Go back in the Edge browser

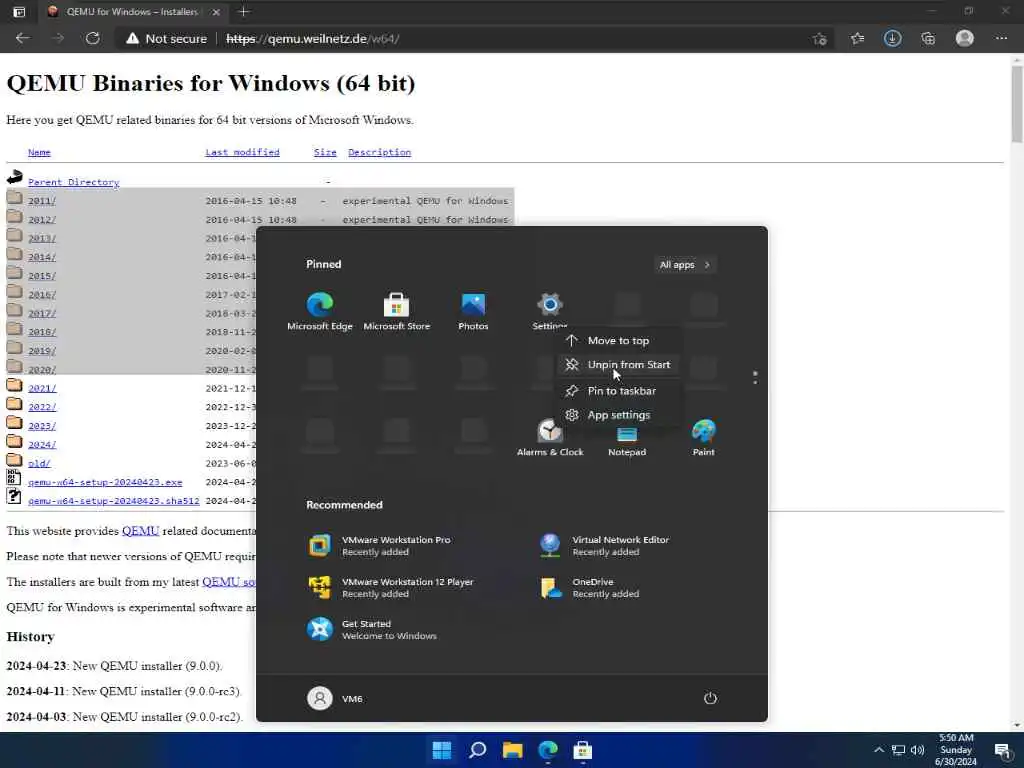point(23,39)
